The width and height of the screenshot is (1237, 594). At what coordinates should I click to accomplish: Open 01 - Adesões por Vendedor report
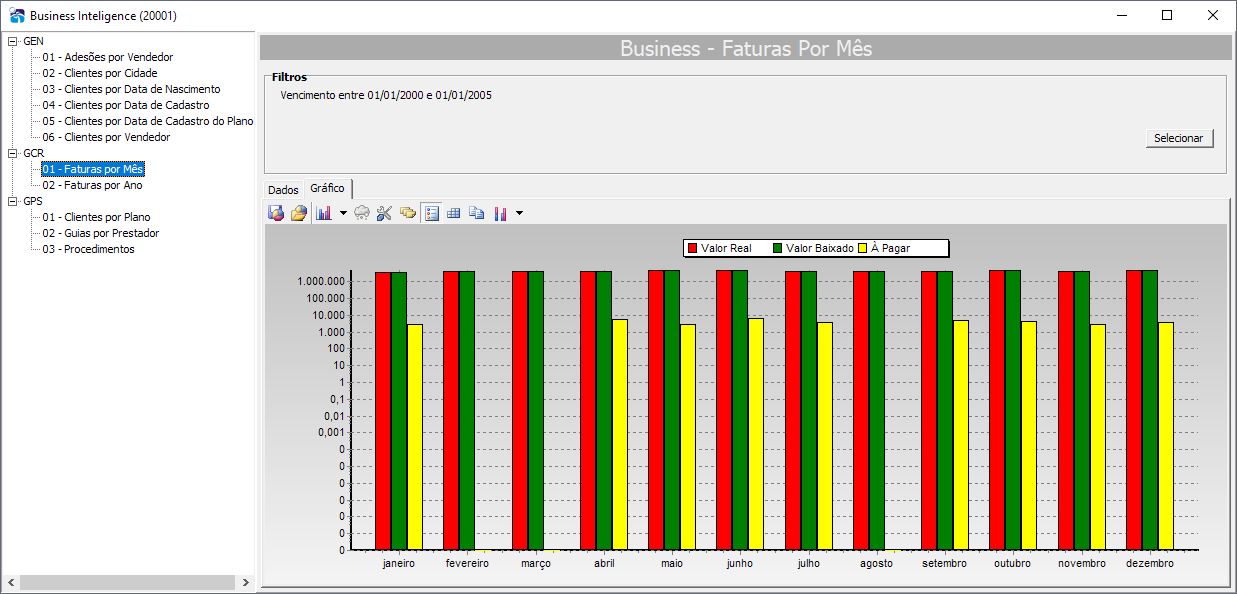click(107, 57)
